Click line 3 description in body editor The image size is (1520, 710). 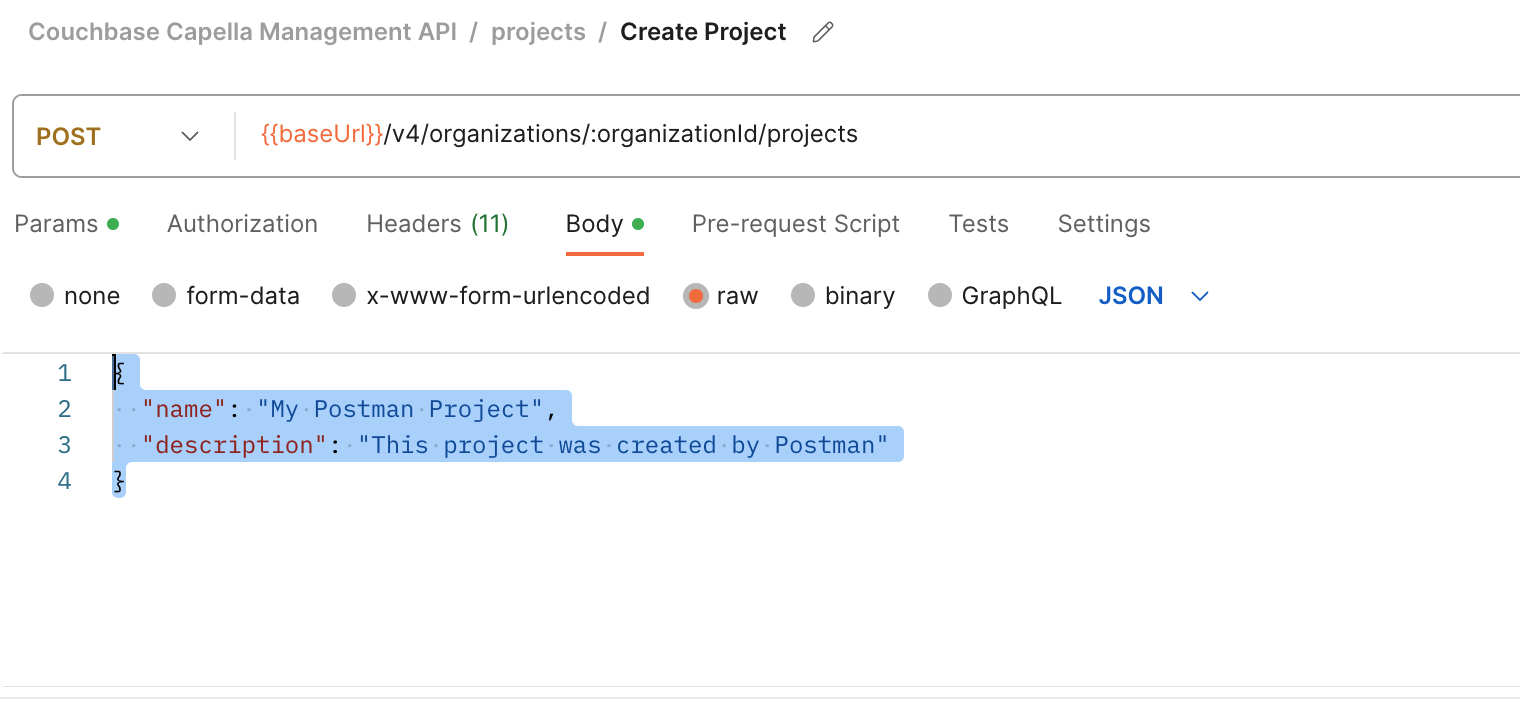pyautogui.click(x=236, y=445)
